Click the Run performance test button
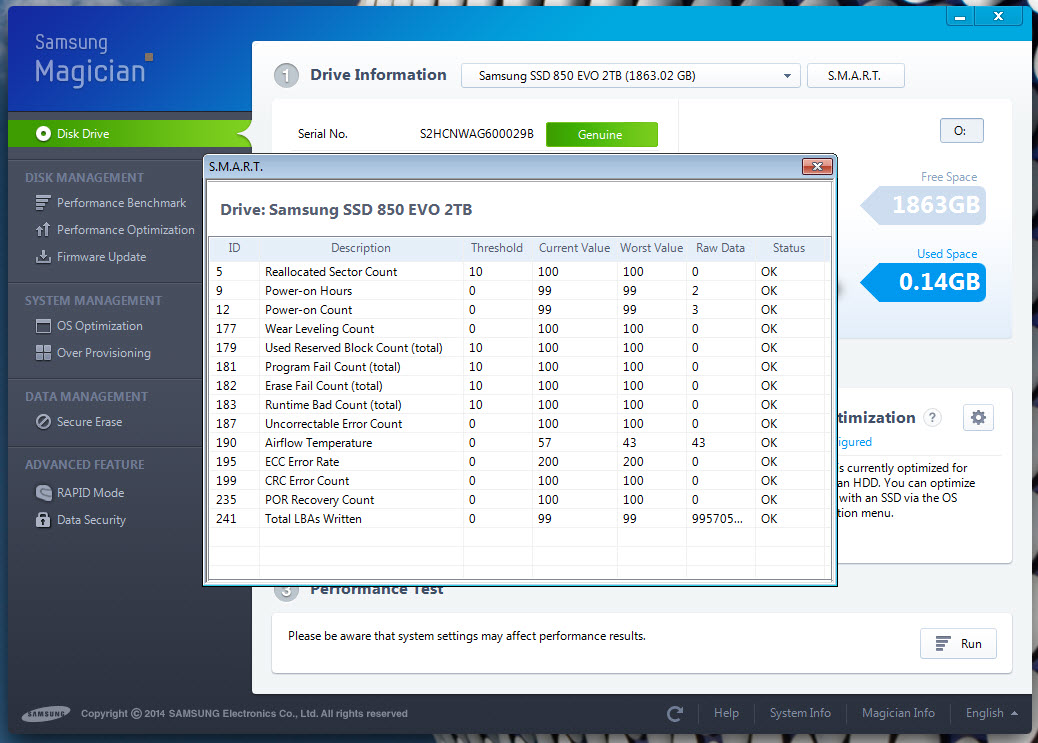The width and height of the screenshot is (1038, 743). click(x=958, y=644)
